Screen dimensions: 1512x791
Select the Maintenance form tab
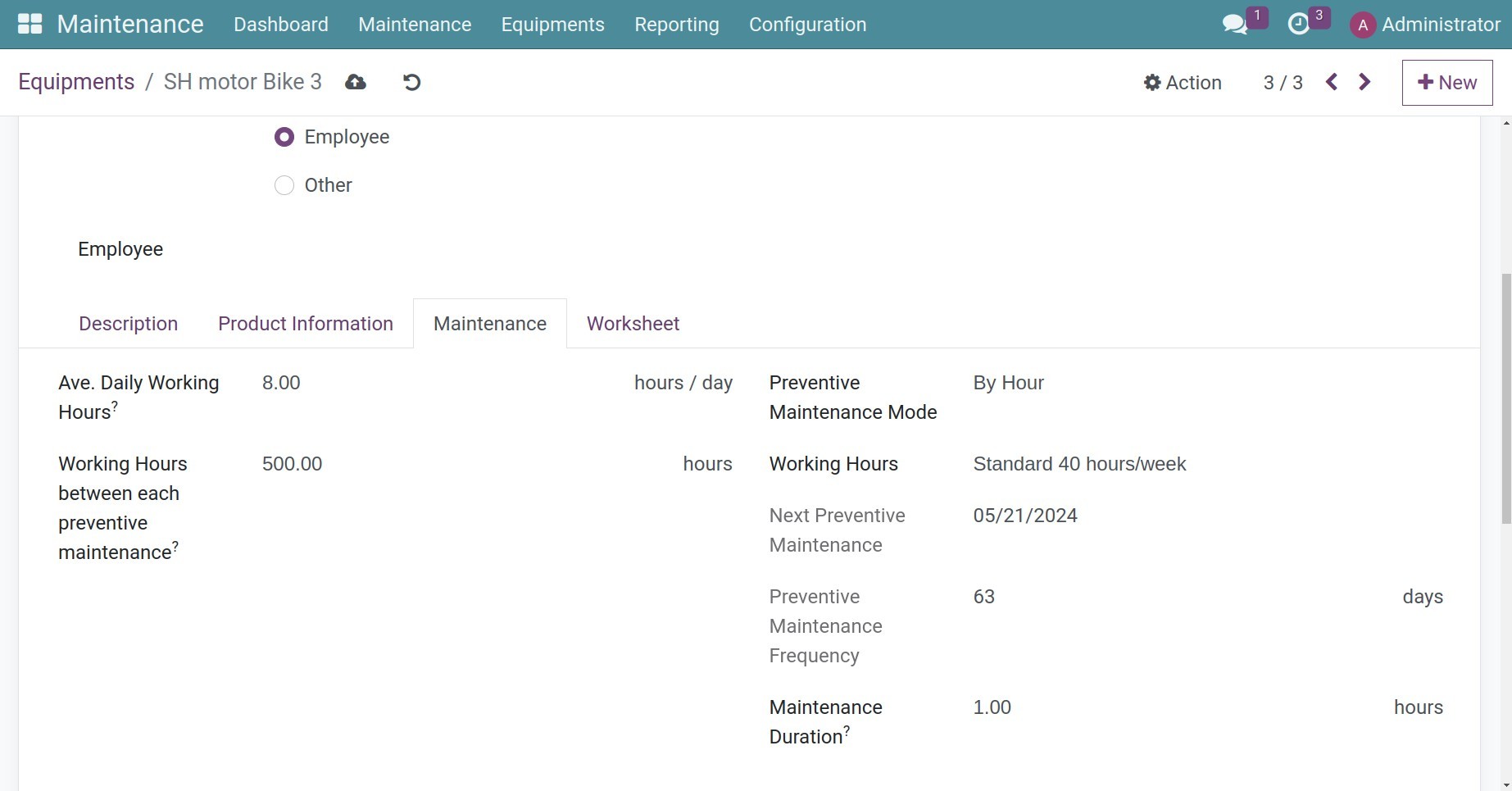tap(490, 324)
